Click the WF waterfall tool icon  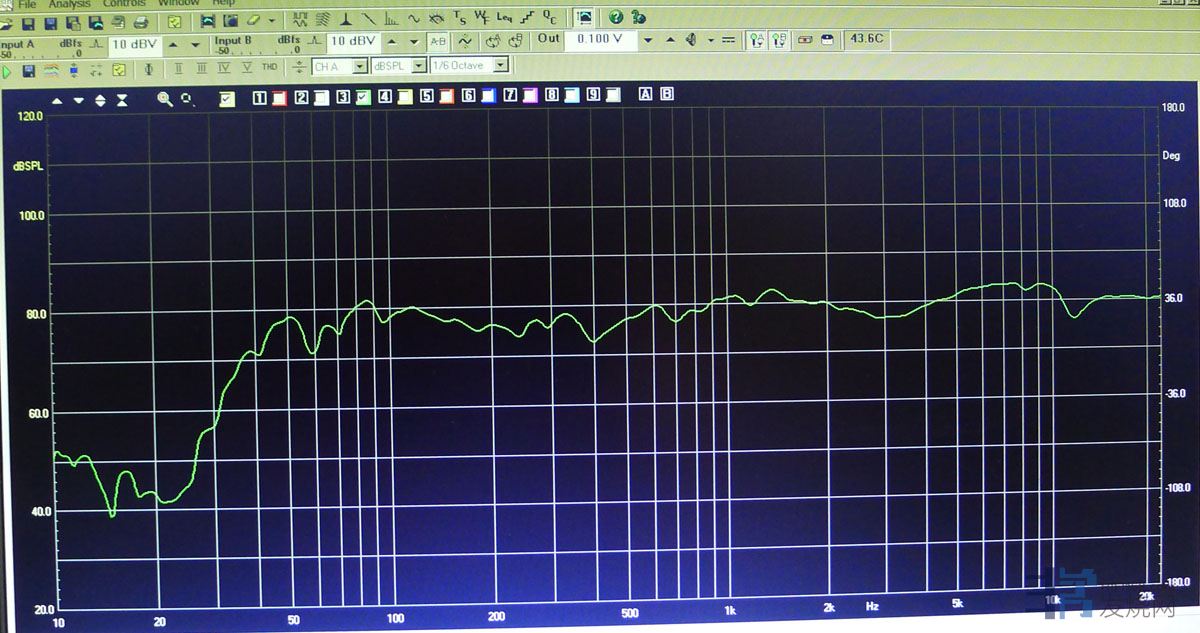click(481, 18)
